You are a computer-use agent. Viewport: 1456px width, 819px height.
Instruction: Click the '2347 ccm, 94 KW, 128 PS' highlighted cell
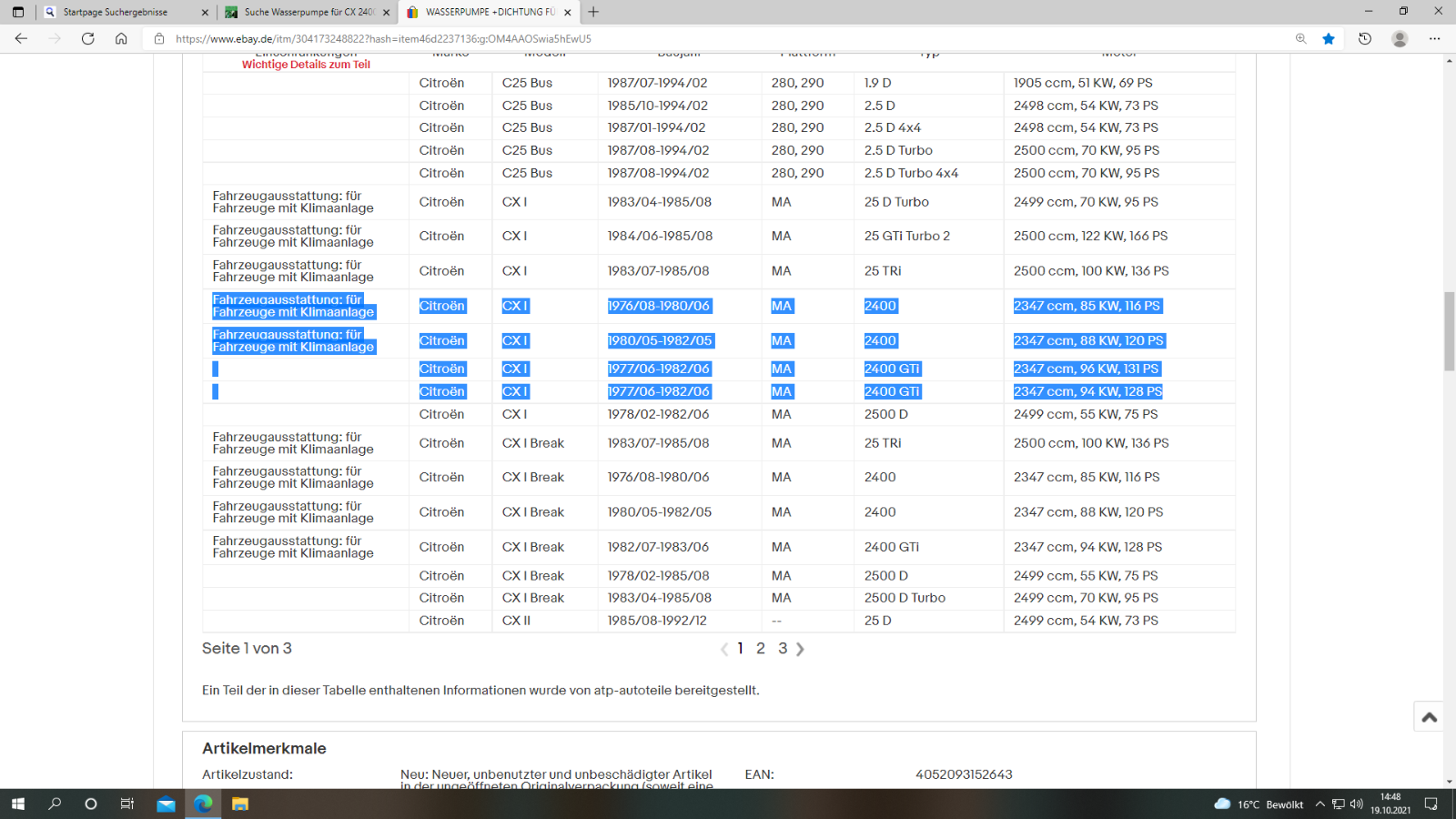click(x=1088, y=391)
